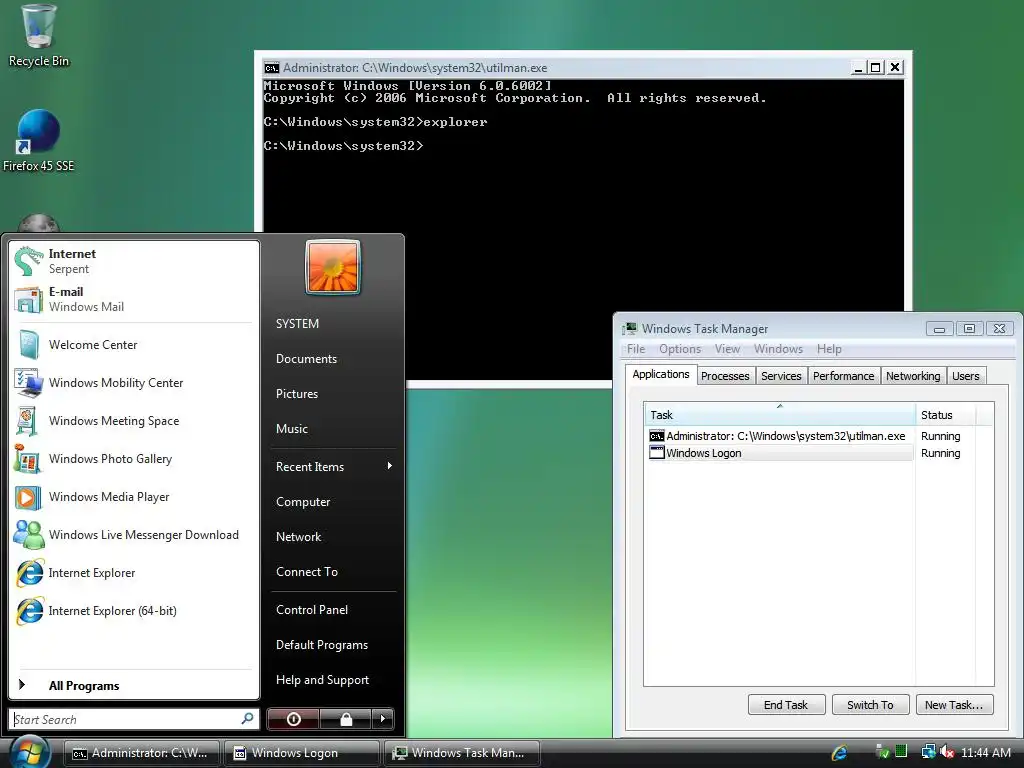Click the lock computer button
1024x768 pixels.
pyautogui.click(x=346, y=719)
